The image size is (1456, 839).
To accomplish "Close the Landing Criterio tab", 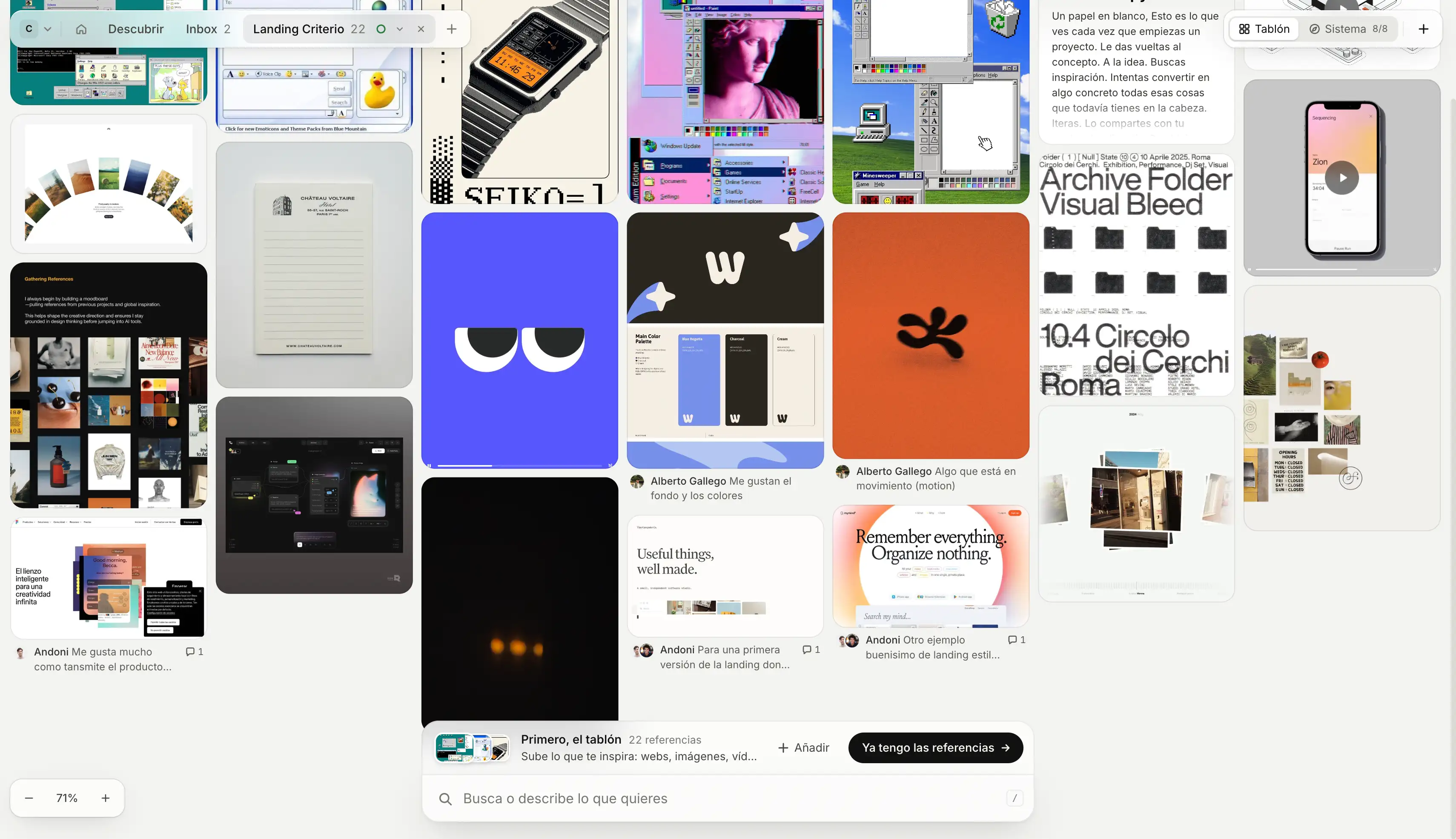I will click(x=421, y=29).
